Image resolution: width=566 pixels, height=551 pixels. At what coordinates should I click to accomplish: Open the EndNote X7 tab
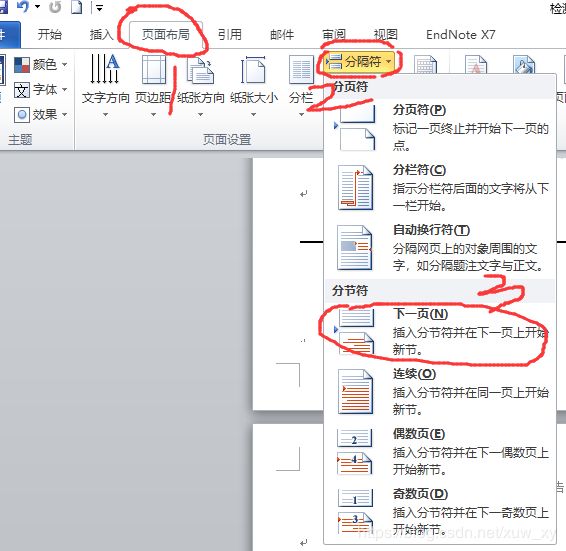tap(461, 35)
